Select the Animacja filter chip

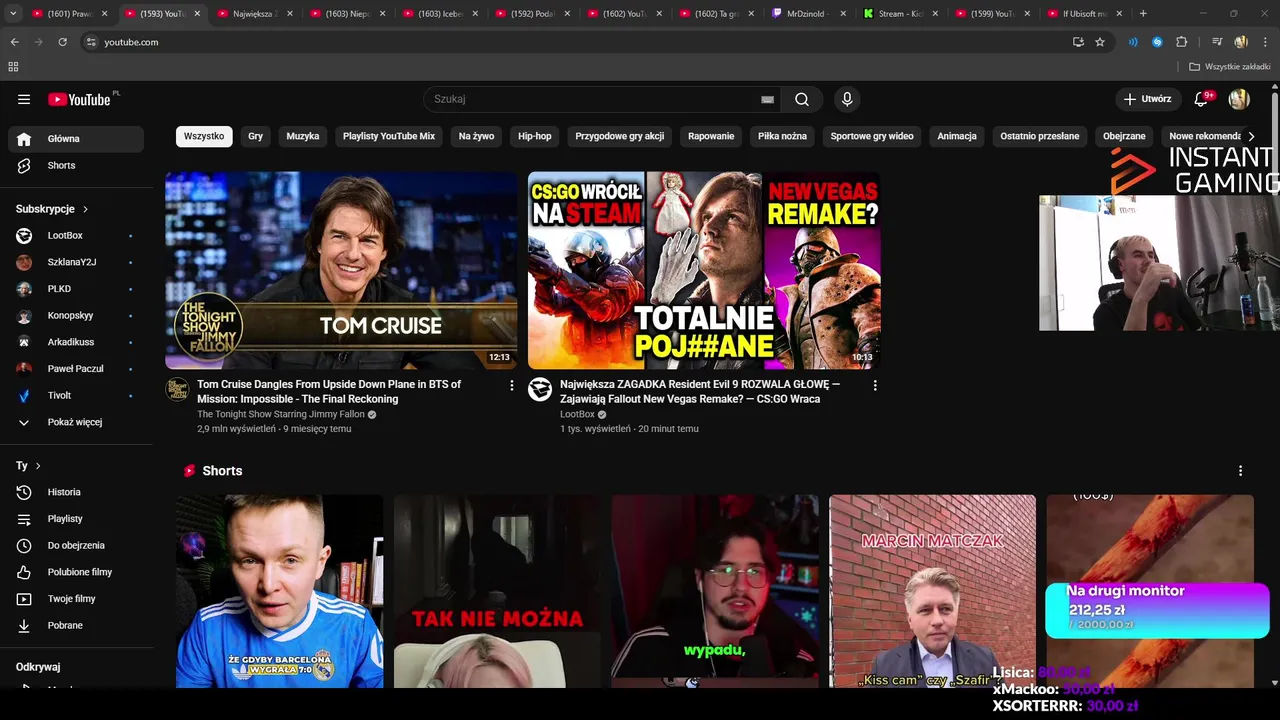[957, 136]
